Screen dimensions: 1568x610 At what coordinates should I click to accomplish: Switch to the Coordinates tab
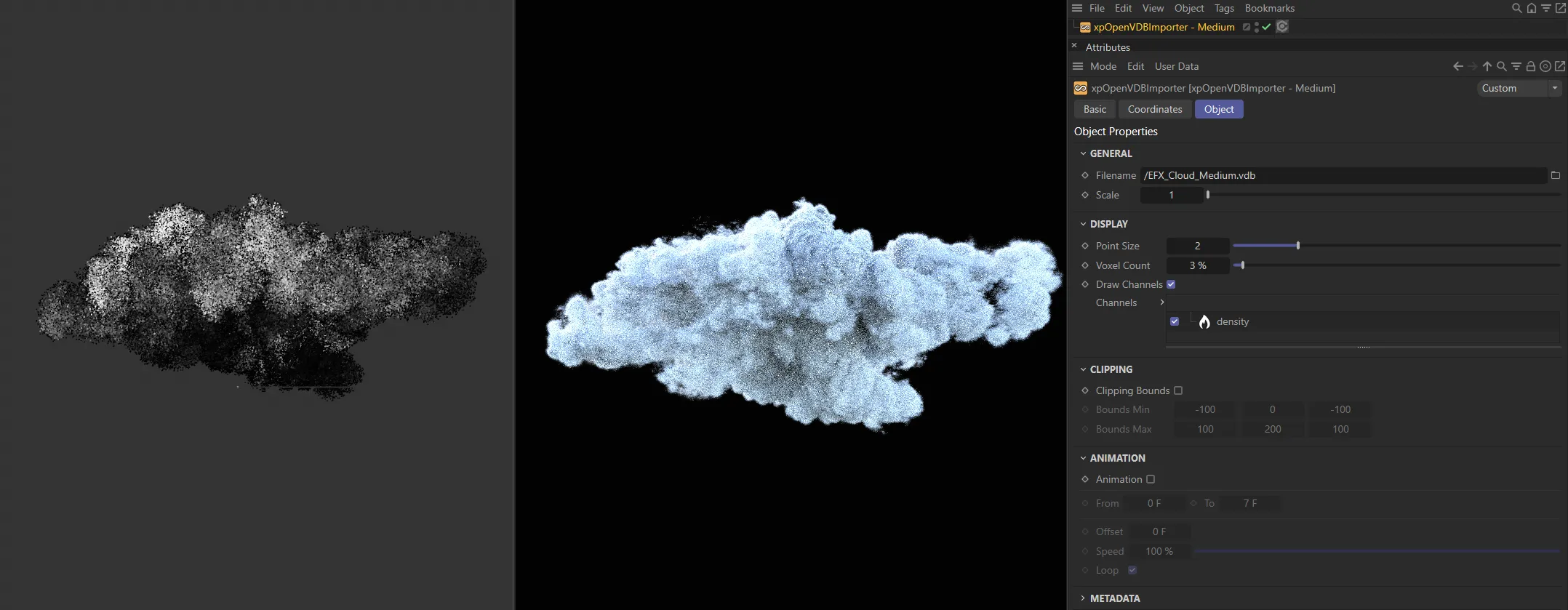coord(1155,109)
